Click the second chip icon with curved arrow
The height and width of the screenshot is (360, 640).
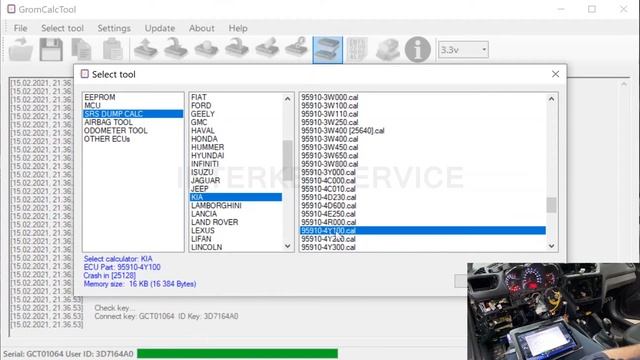176,50
